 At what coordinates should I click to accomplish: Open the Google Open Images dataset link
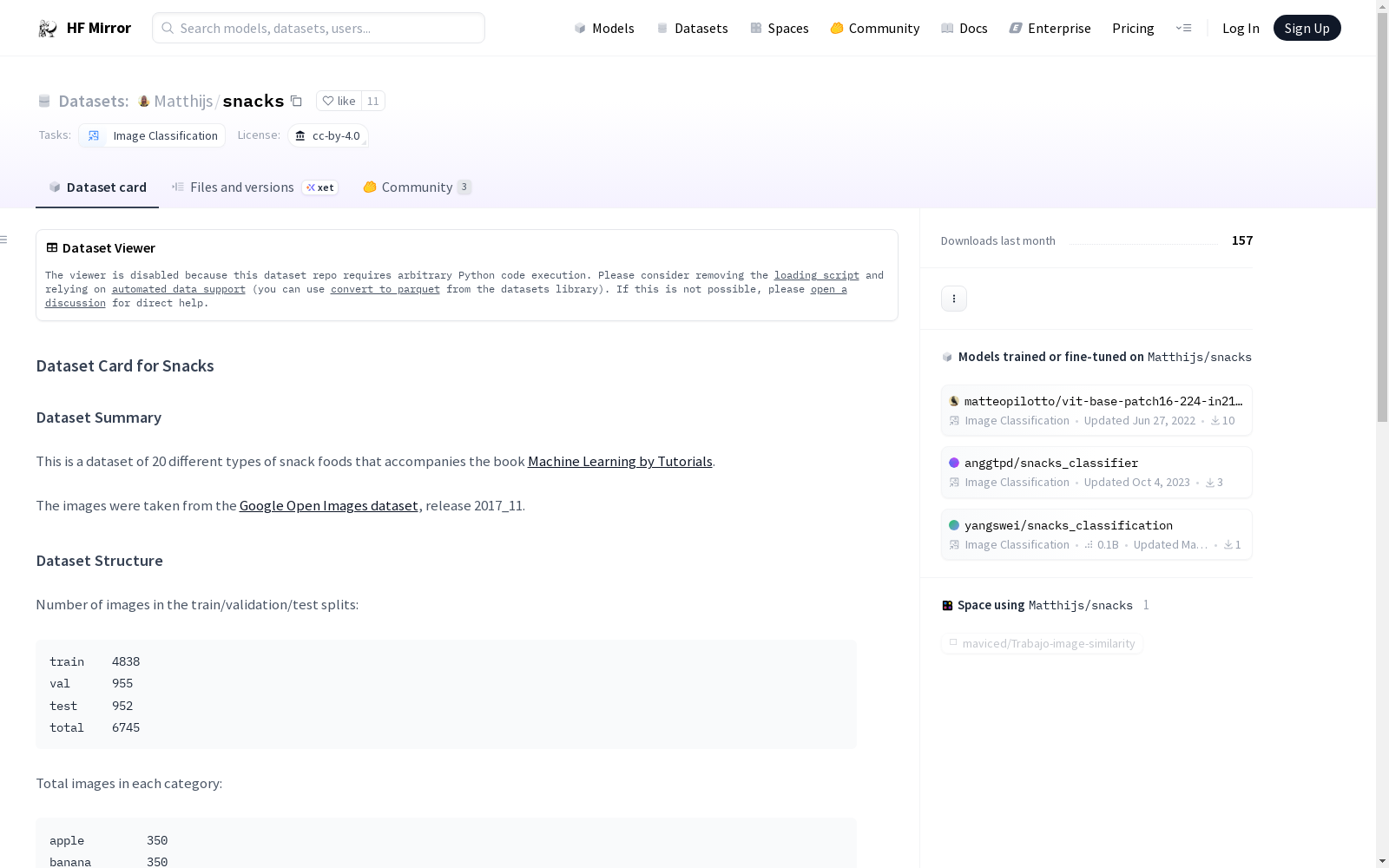pyautogui.click(x=329, y=506)
